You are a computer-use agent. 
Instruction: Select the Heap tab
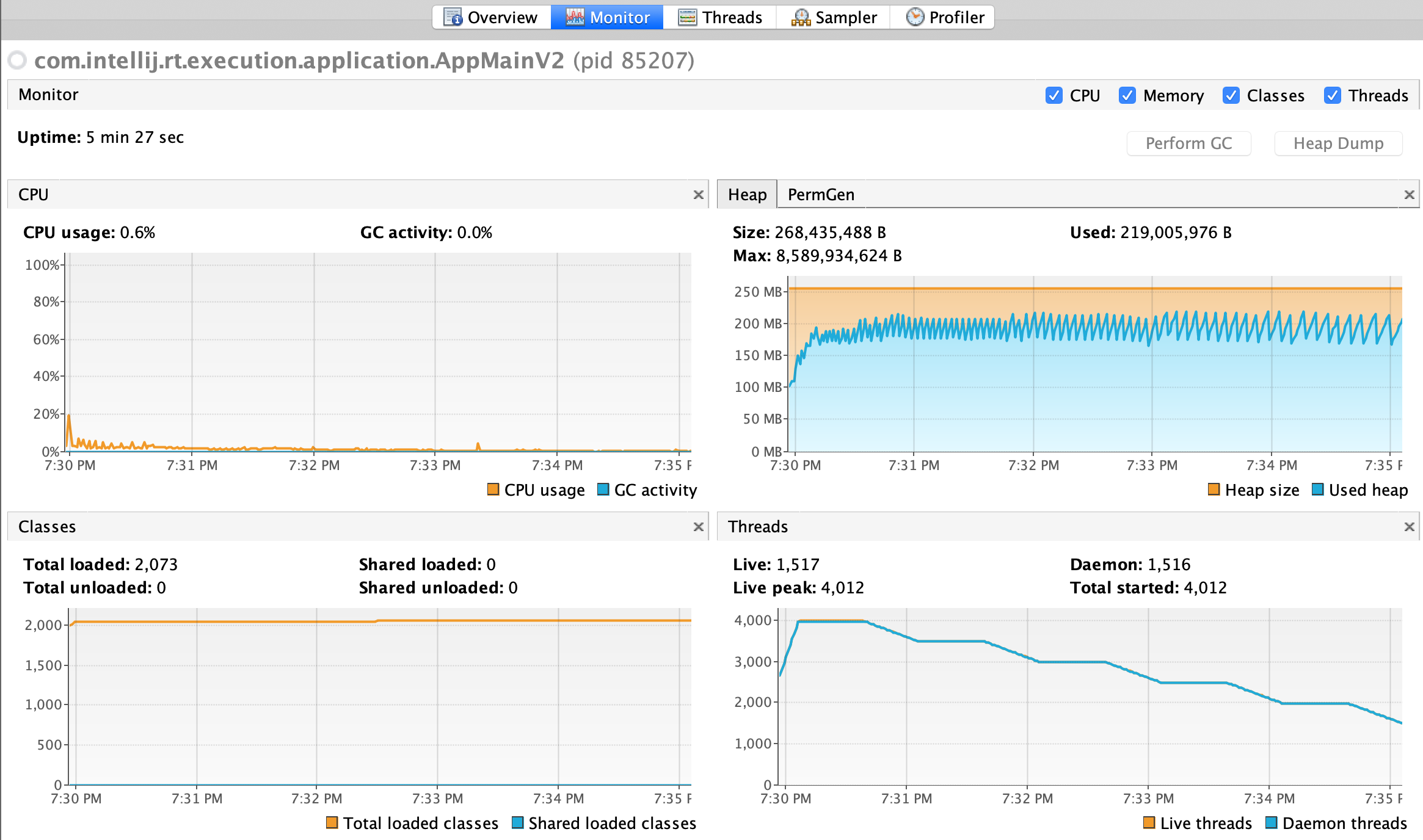point(747,195)
